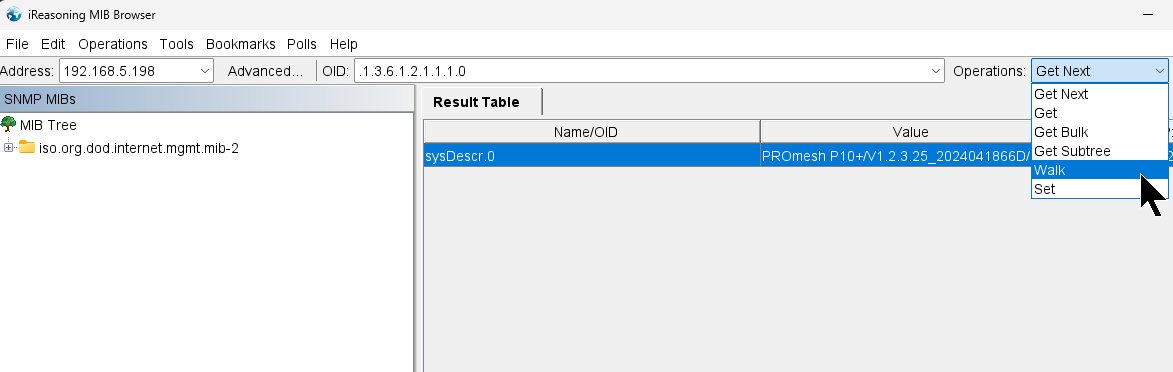Image resolution: width=1173 pixels, height=372 pixels.
Task: Select Get Next from Operations list
Action: [1100, 94]
